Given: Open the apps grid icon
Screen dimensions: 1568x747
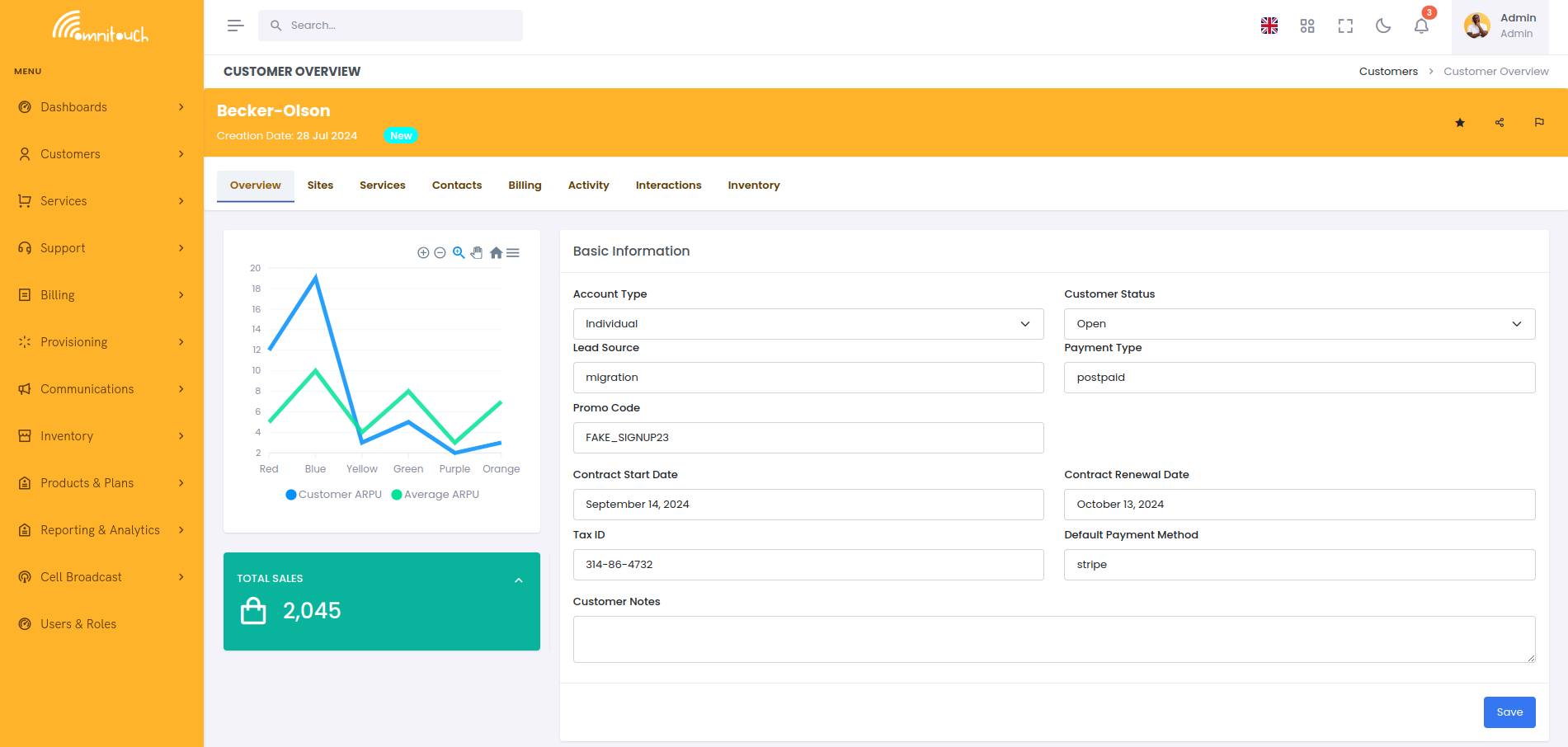Looking at the screenshot, I should [x=1307, y=26].
